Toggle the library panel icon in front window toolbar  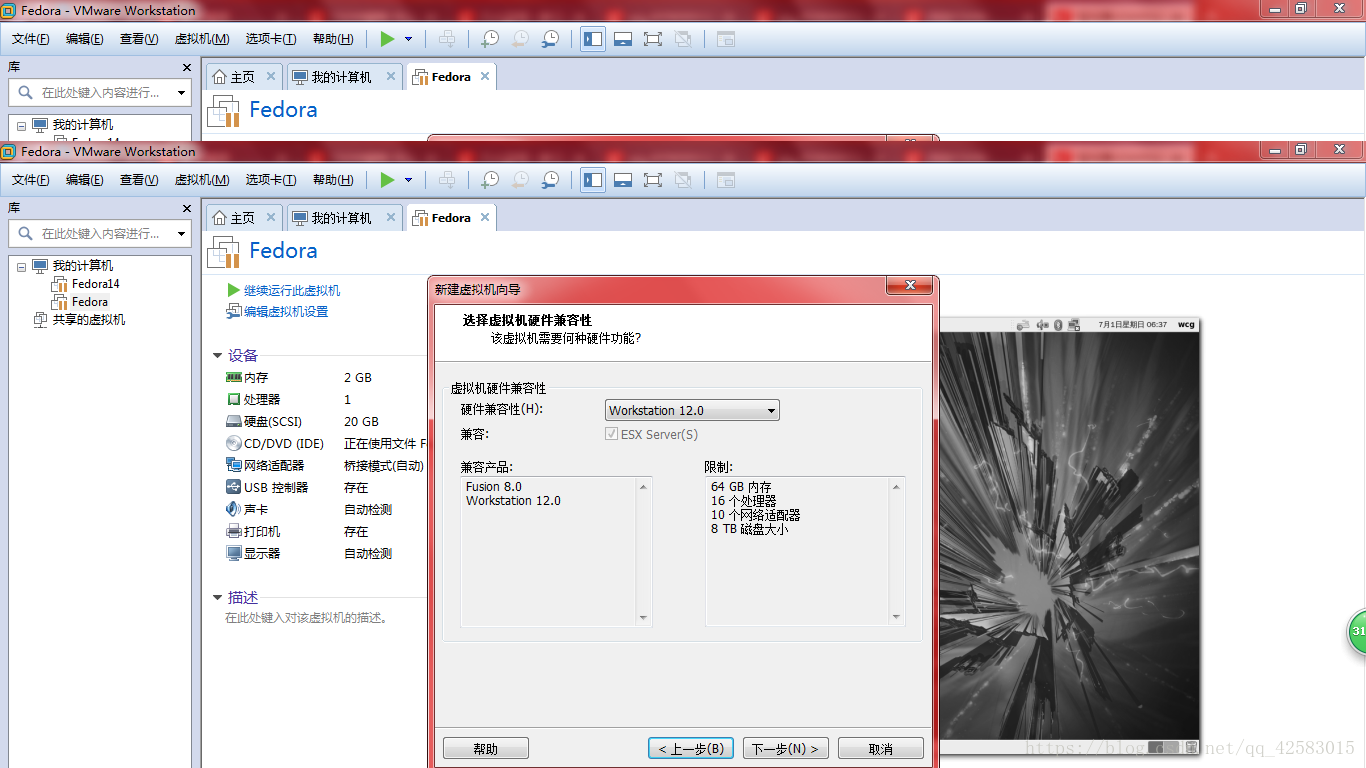point(593,180)
